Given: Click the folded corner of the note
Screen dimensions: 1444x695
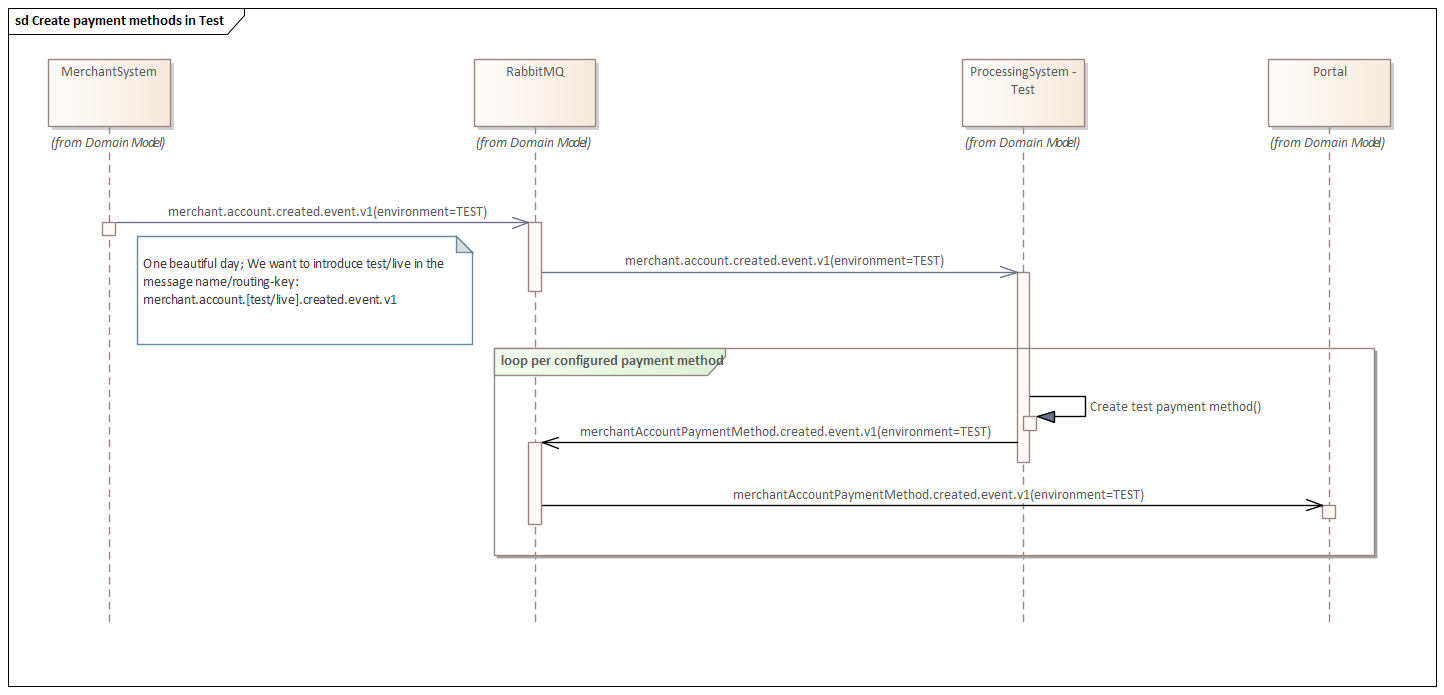Looking at the screenshot, I should pos(464,244).
